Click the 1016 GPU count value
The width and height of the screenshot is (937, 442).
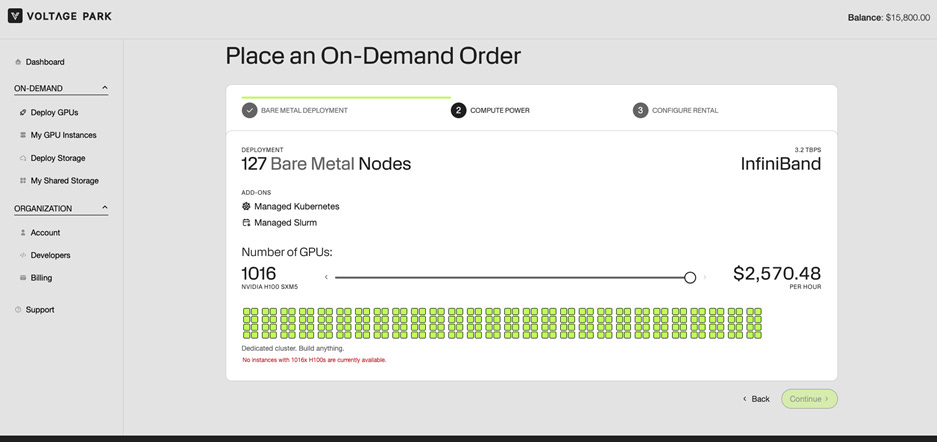pos(259,274)
